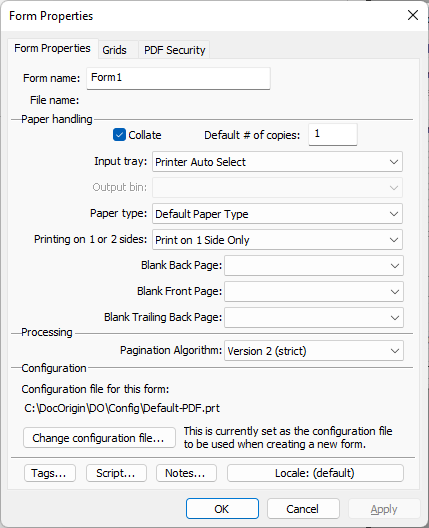The width and height of the screenshot is (429, 528).
Task: Open the Script editor button
Action: click(117, 473)
